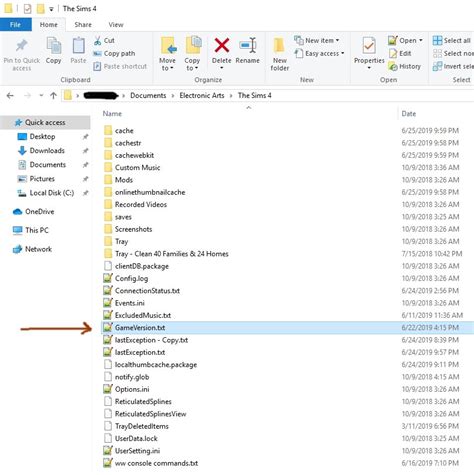Go up one folder level

coord(53,96)
